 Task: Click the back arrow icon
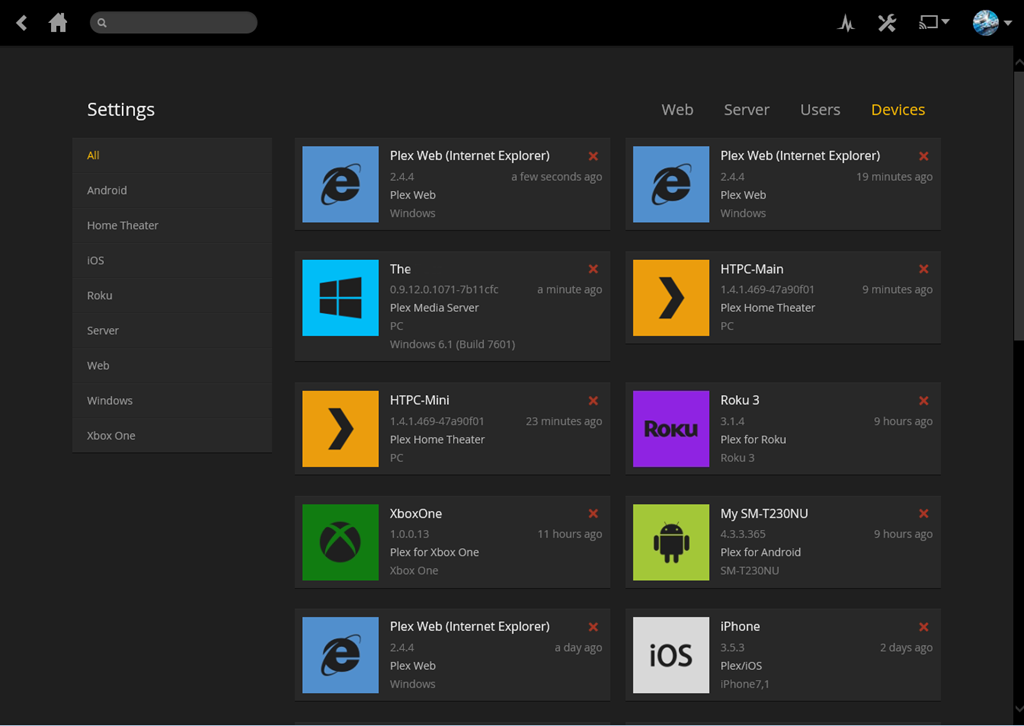point(21,22)
